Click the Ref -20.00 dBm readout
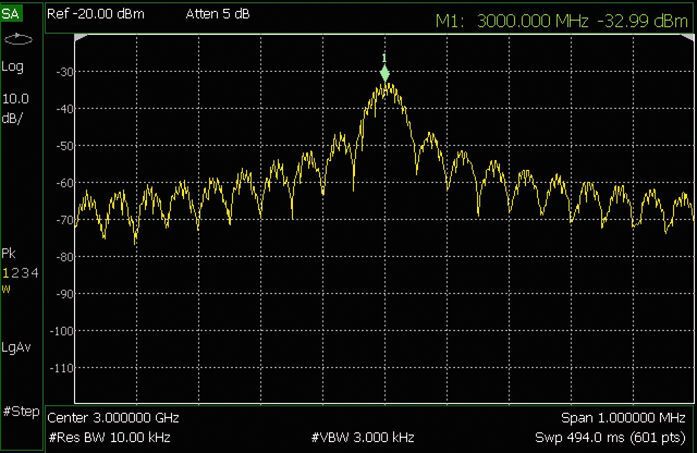697x453 pixels. [96, 14]
